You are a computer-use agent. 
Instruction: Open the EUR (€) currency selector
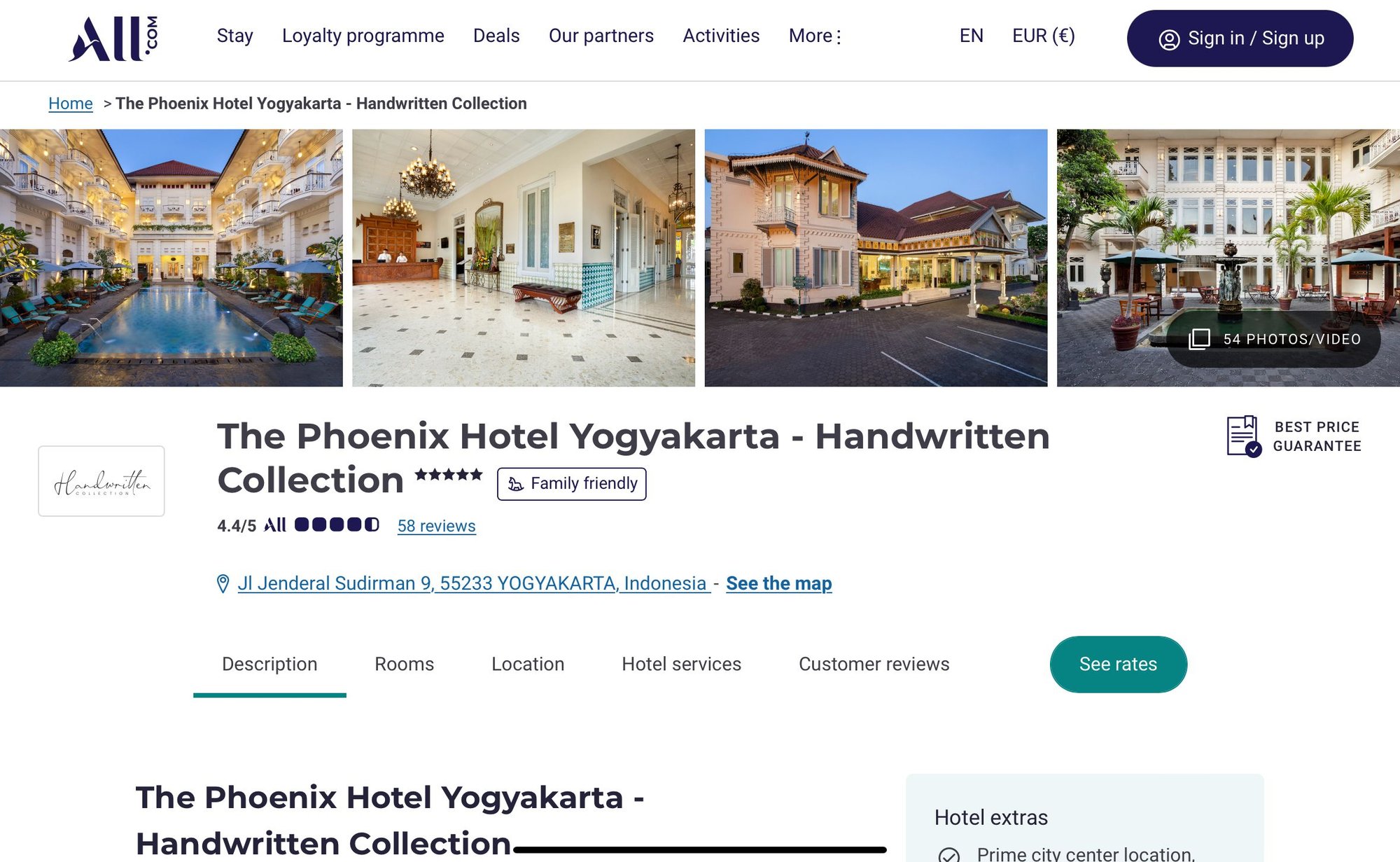click(x=1043, y=36)
